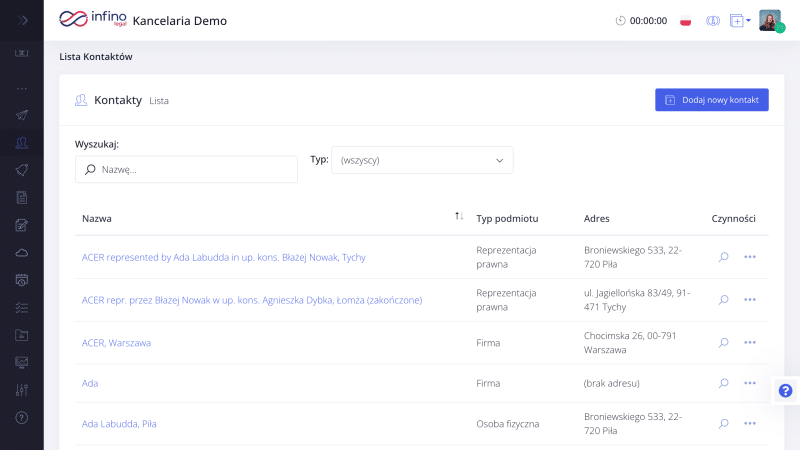This screenshot has height=450, width=800.
Task: Open the help question mark in sidebar
Action: (x=21, y=418)
